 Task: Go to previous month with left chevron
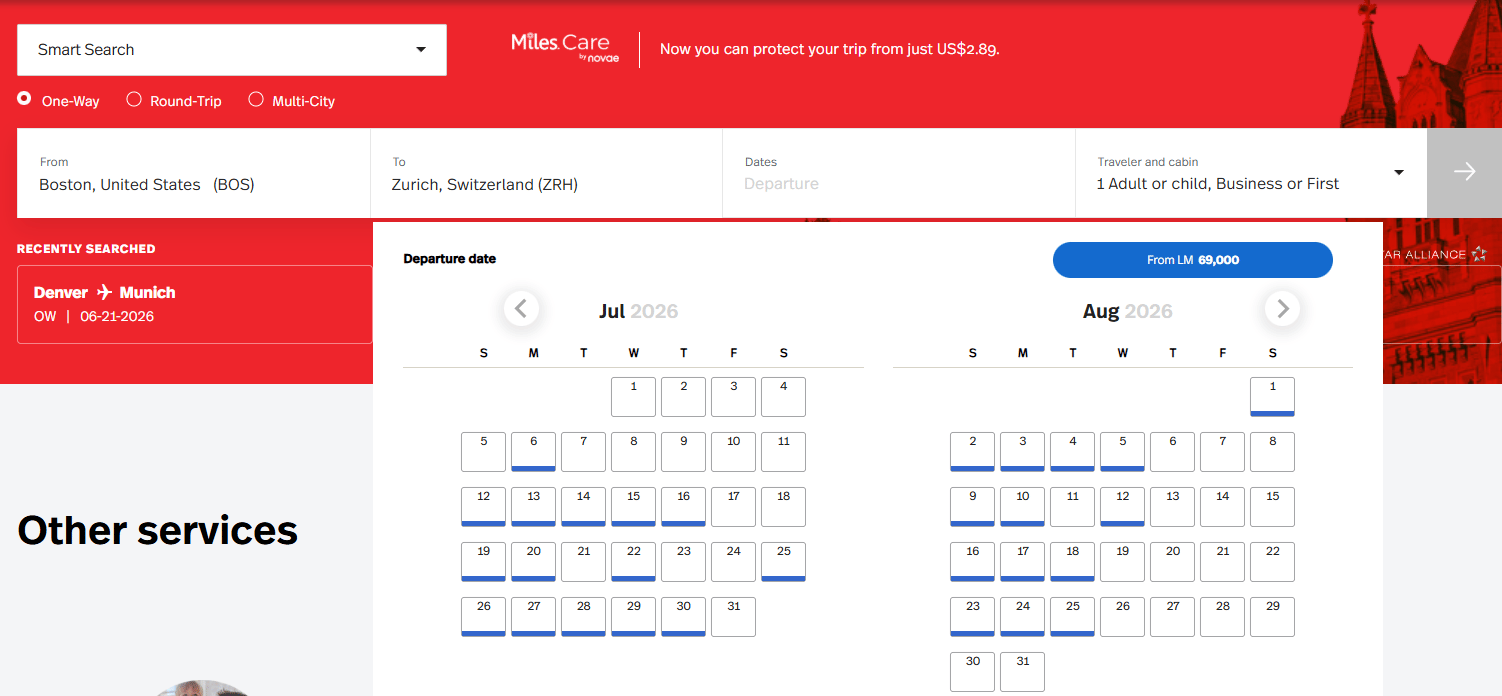pyautogui.click(x=521, y=308)
